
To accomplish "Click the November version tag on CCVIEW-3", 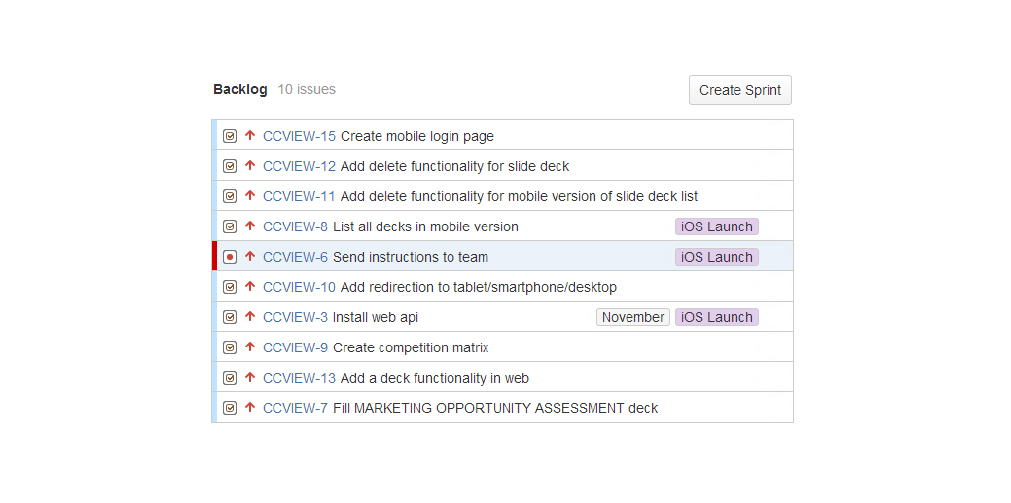I will pyautogui.click(x=632, y=317).
